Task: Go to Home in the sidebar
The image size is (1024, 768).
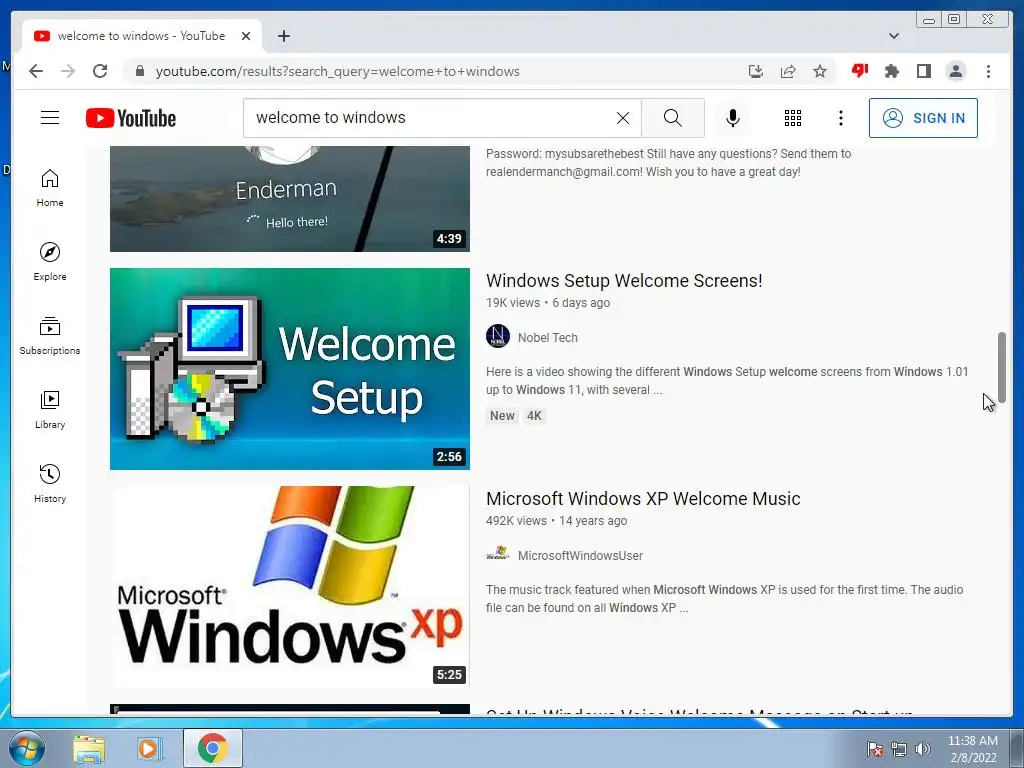Action: pos(50,188)
